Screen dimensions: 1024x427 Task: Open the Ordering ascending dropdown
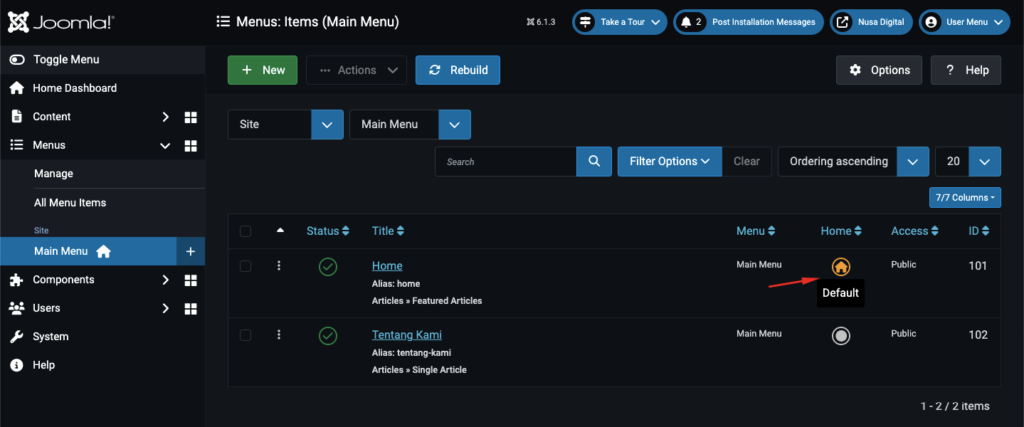853,161
